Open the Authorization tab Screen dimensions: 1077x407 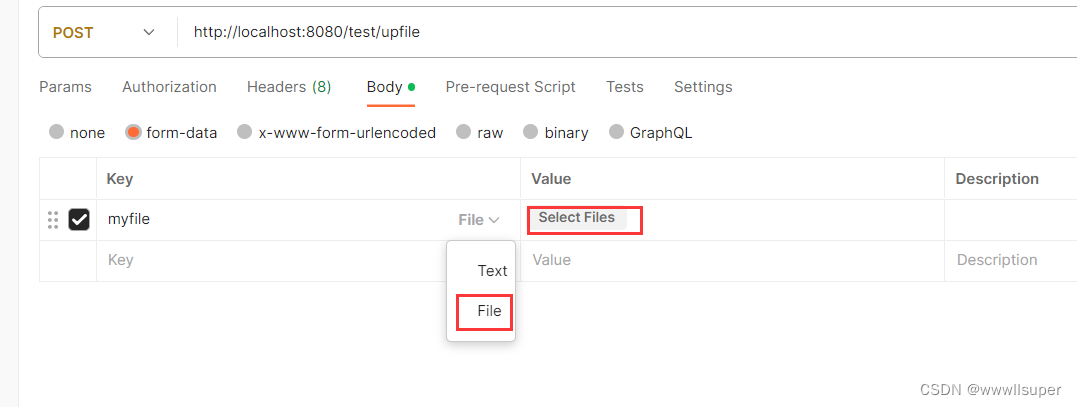169,87
